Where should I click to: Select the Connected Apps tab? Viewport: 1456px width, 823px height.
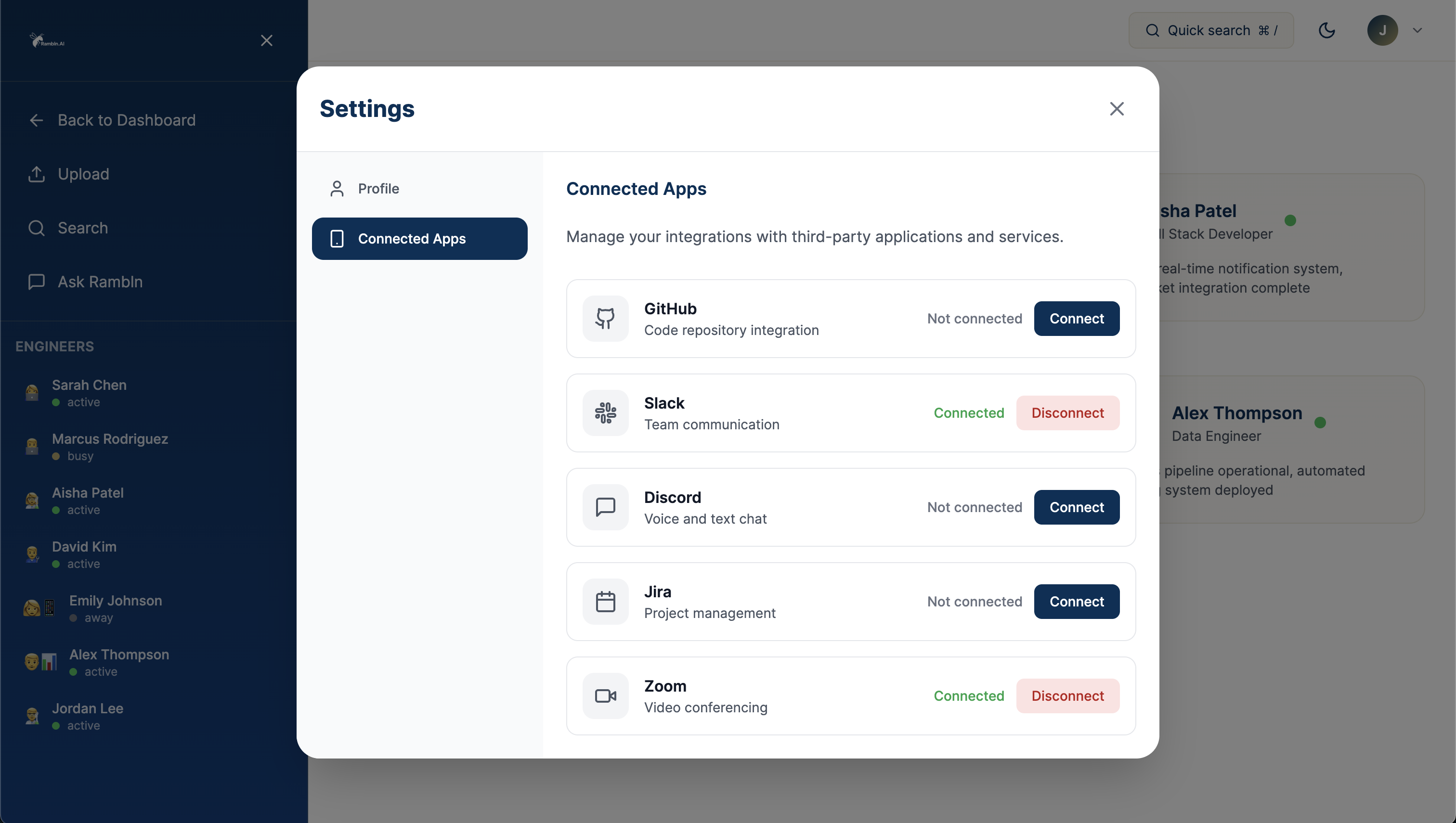tap(419, 239)
